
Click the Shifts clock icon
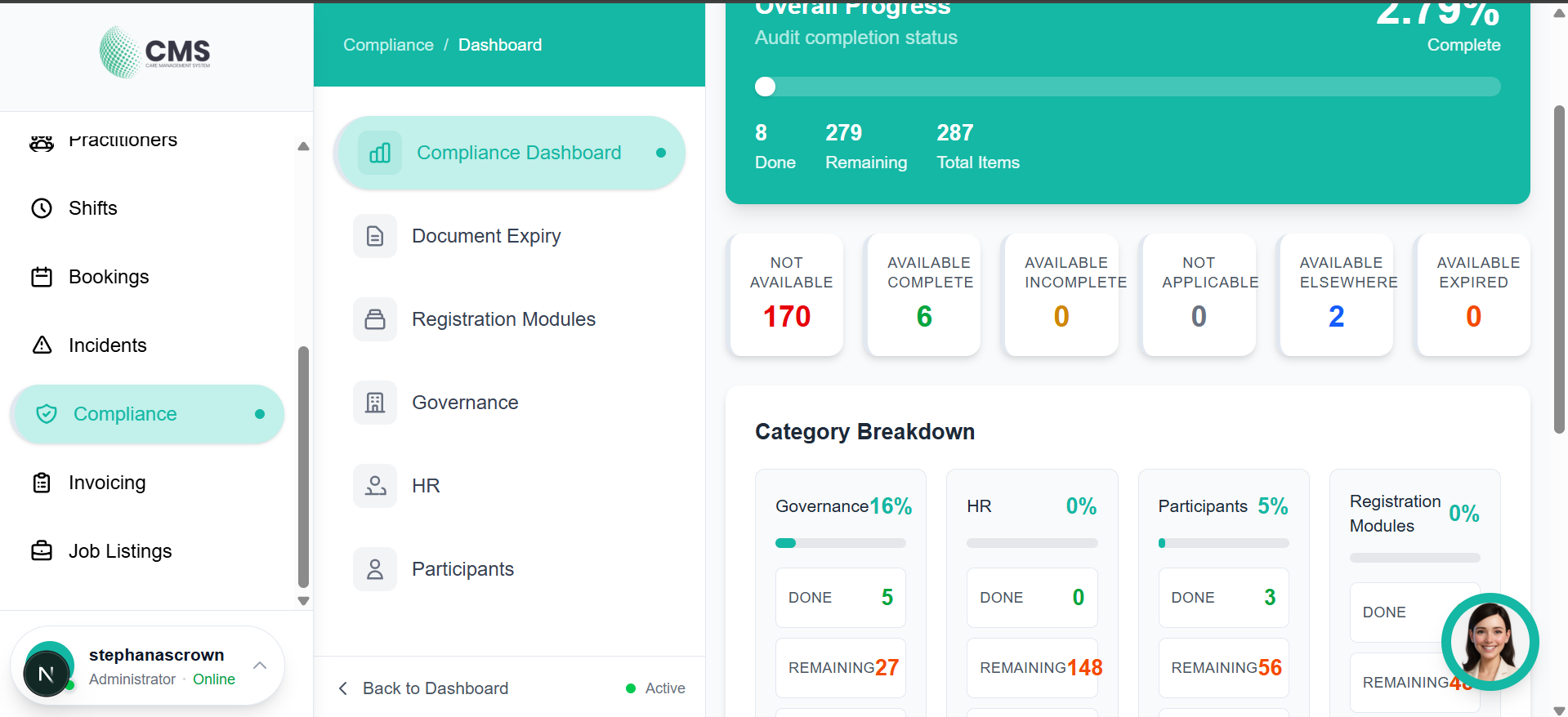[42, 208]
